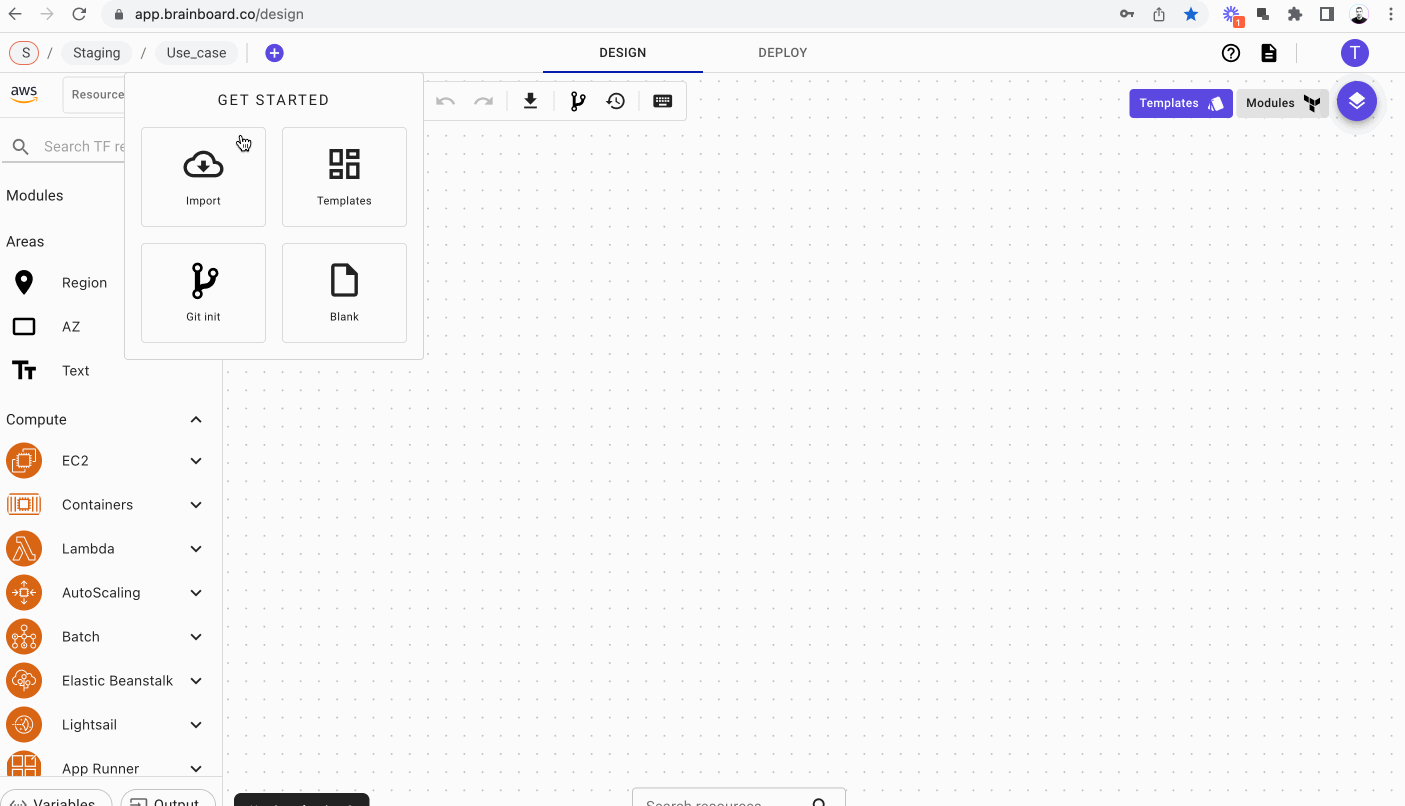Open the browser side panel icon
This screenshot has width=1405, height=806.
pyautogui.click(x=1327, y=14)
